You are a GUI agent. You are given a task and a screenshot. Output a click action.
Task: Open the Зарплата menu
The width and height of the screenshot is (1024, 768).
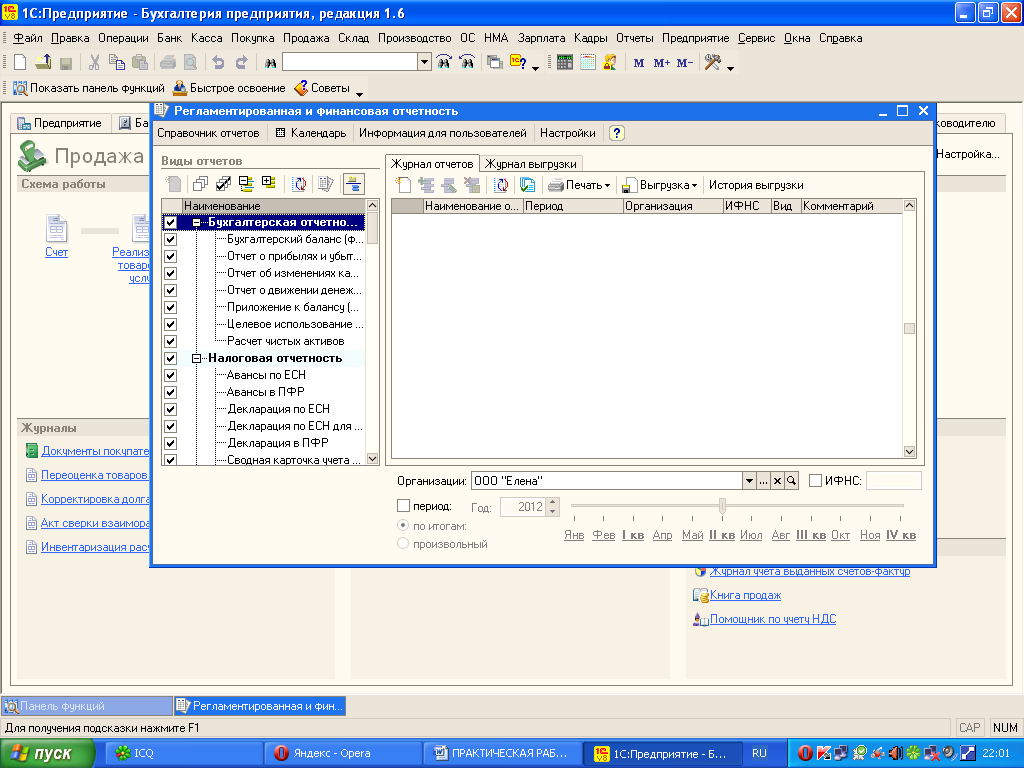541,38
